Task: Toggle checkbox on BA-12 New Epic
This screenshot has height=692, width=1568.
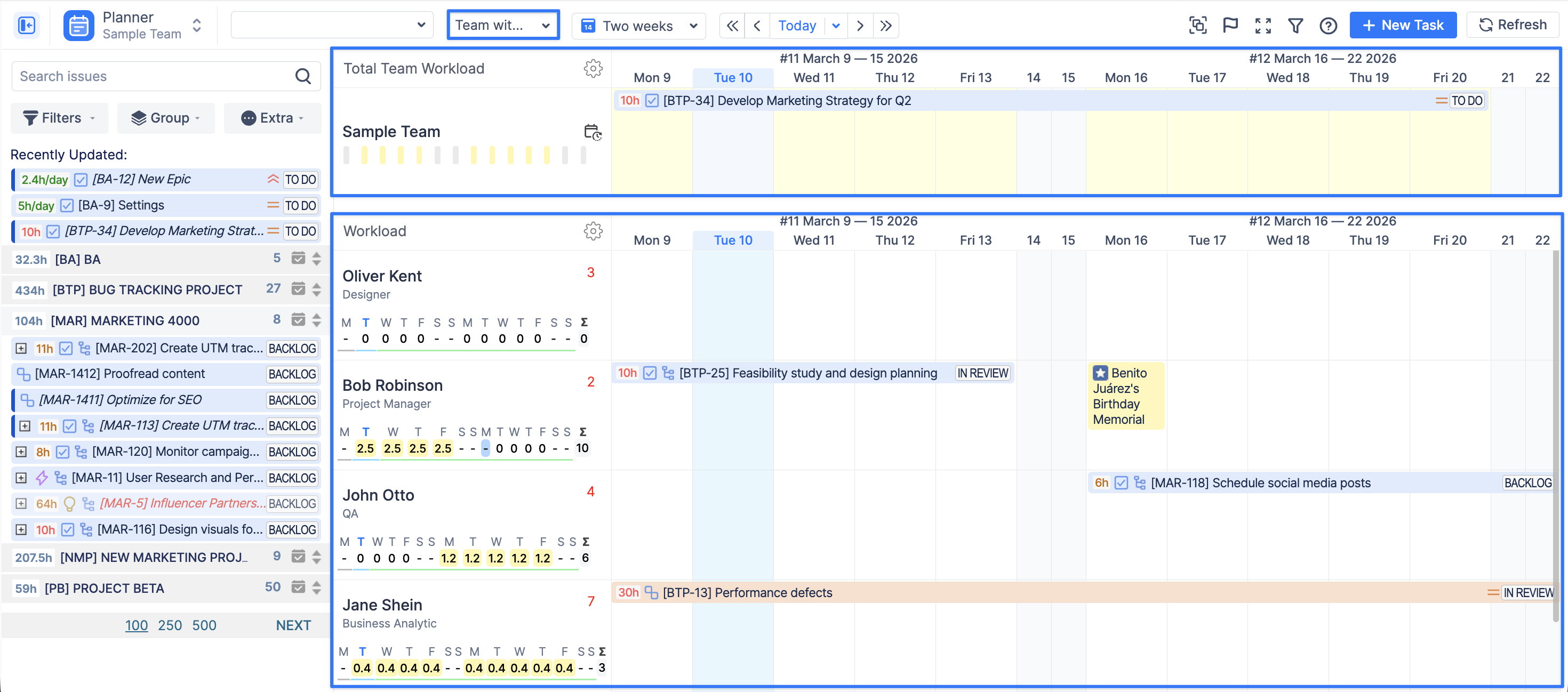Action: pyautogui.click(x=81, y=180)
